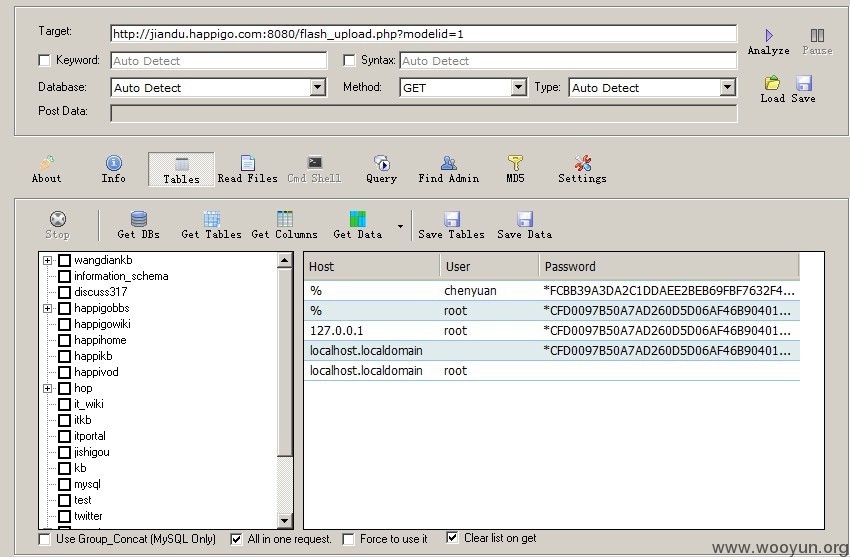Screen dimensions: 850x557
Task: Sort by the Password column header
Action: tap(669, 266)
